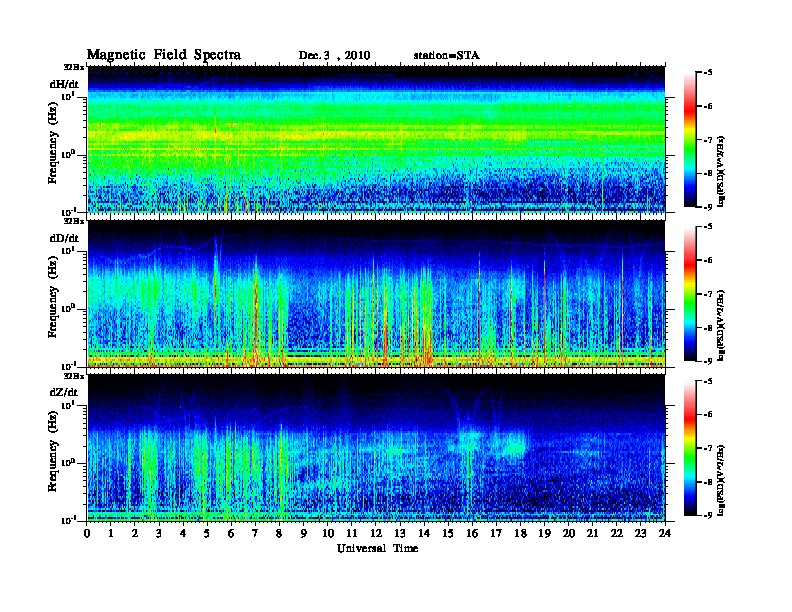
Task: Click the "15" tick on the Universal Time axis
Action: [448, 533]
